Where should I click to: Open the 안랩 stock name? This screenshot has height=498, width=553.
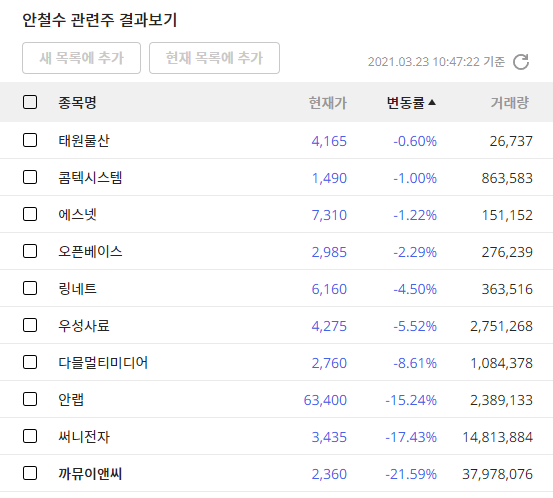coord(71,400)
